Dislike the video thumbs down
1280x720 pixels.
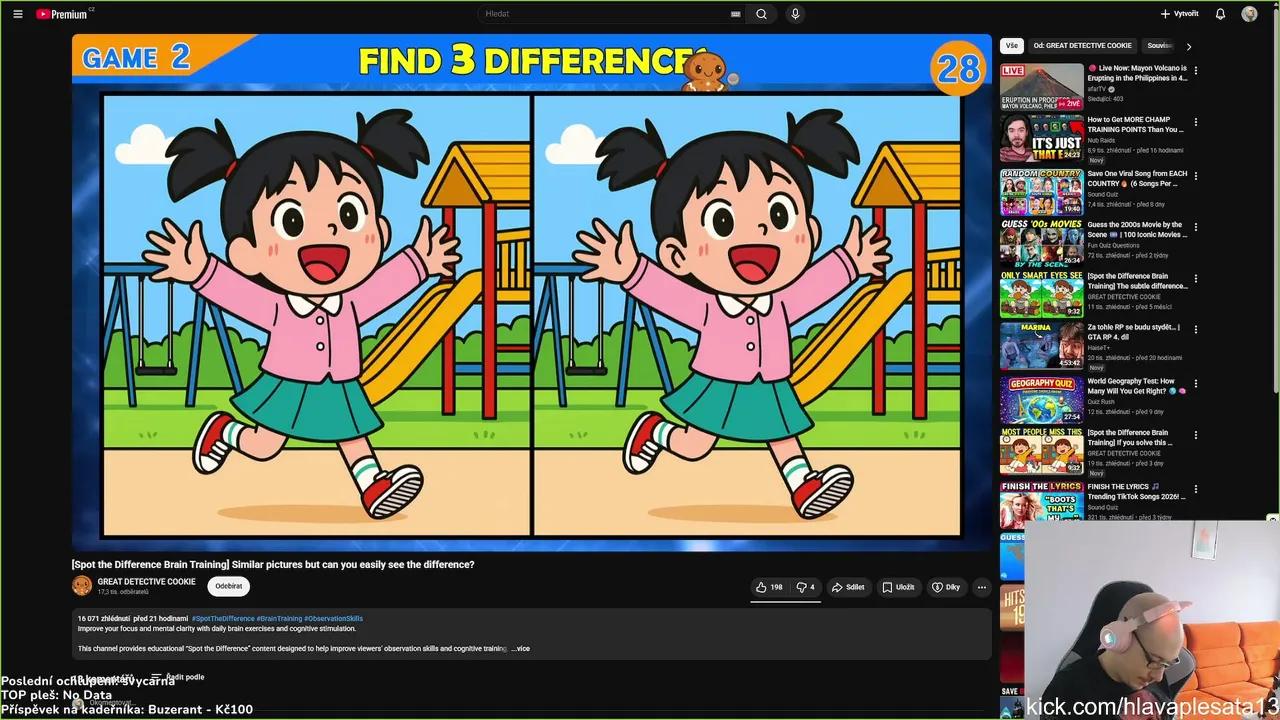[x=805, y=587]
